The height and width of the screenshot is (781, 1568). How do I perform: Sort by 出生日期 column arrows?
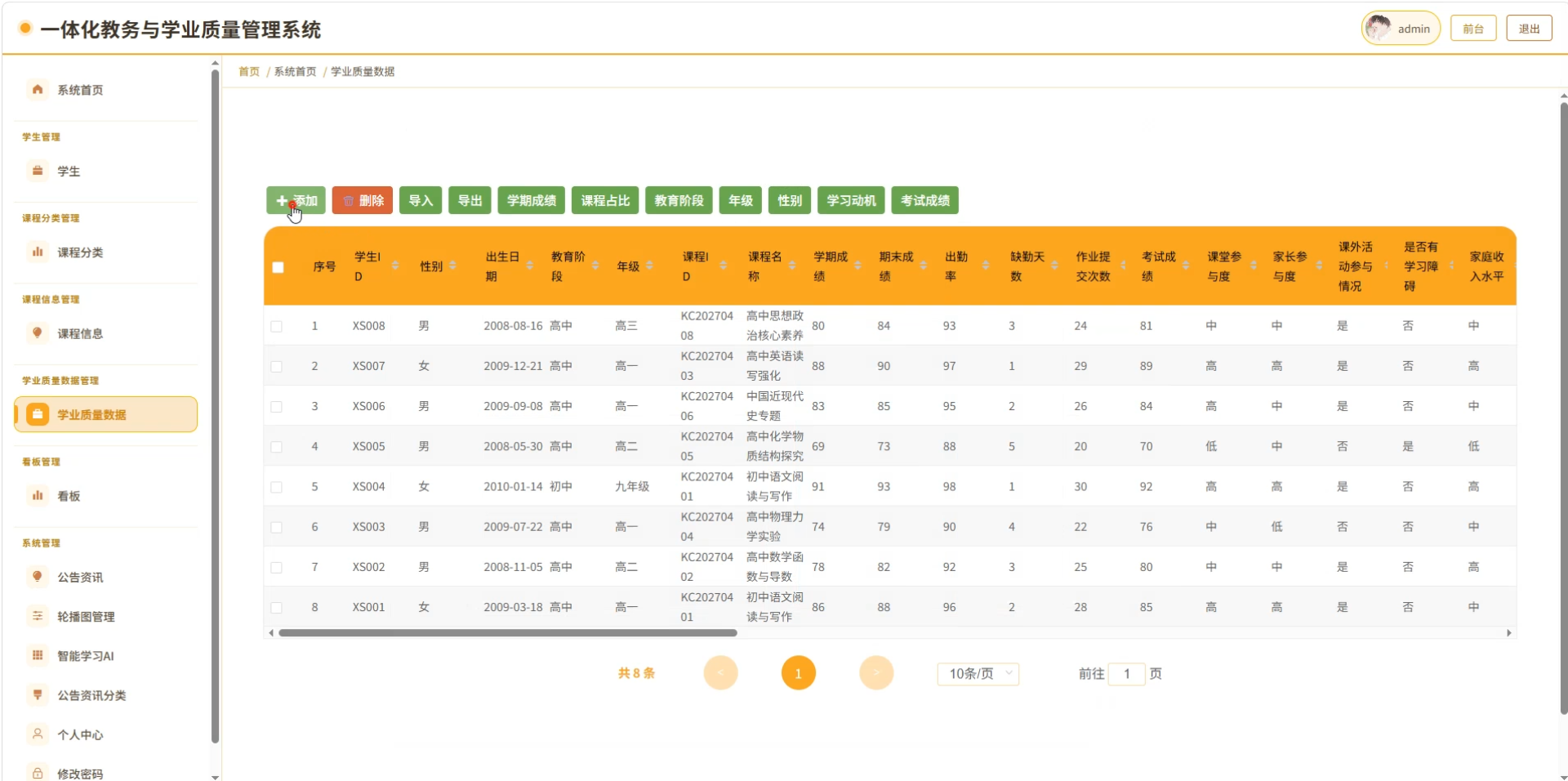529,266
